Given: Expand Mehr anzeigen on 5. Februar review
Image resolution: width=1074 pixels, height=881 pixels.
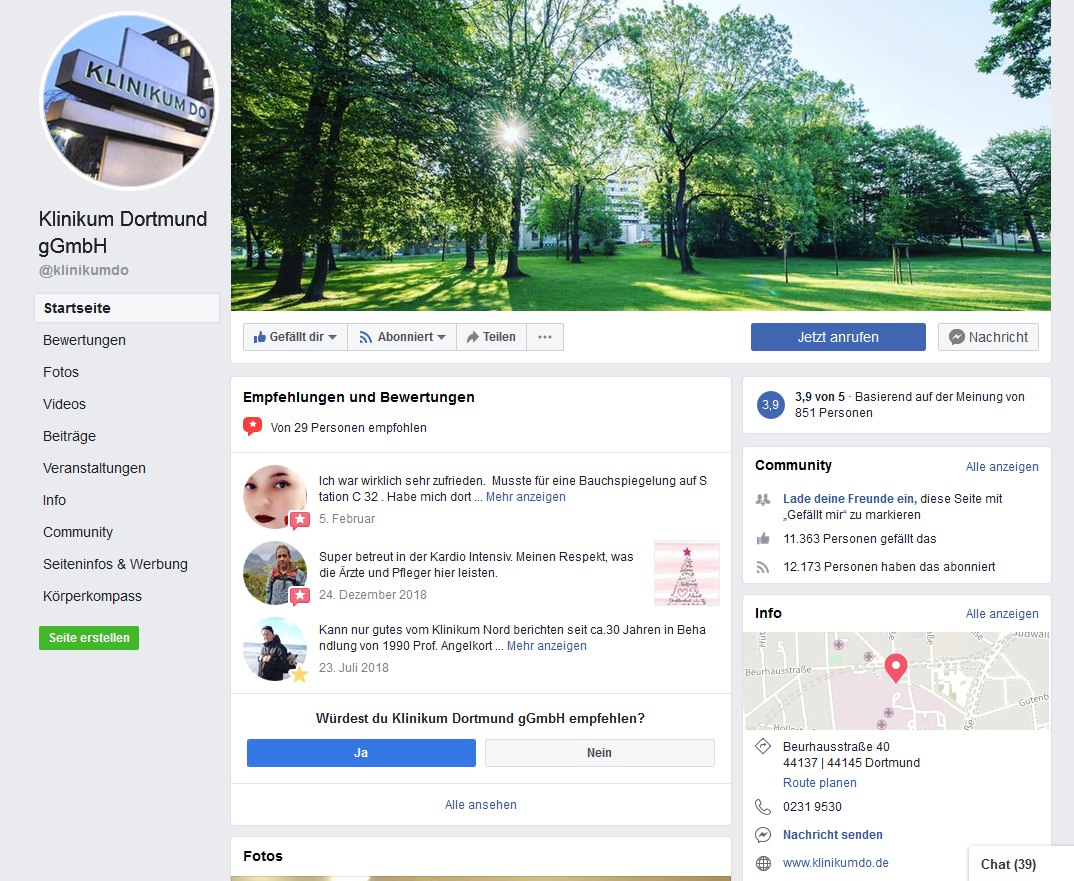Looking at the screenshot, I should pyautogui.click(x=526, y=497).
